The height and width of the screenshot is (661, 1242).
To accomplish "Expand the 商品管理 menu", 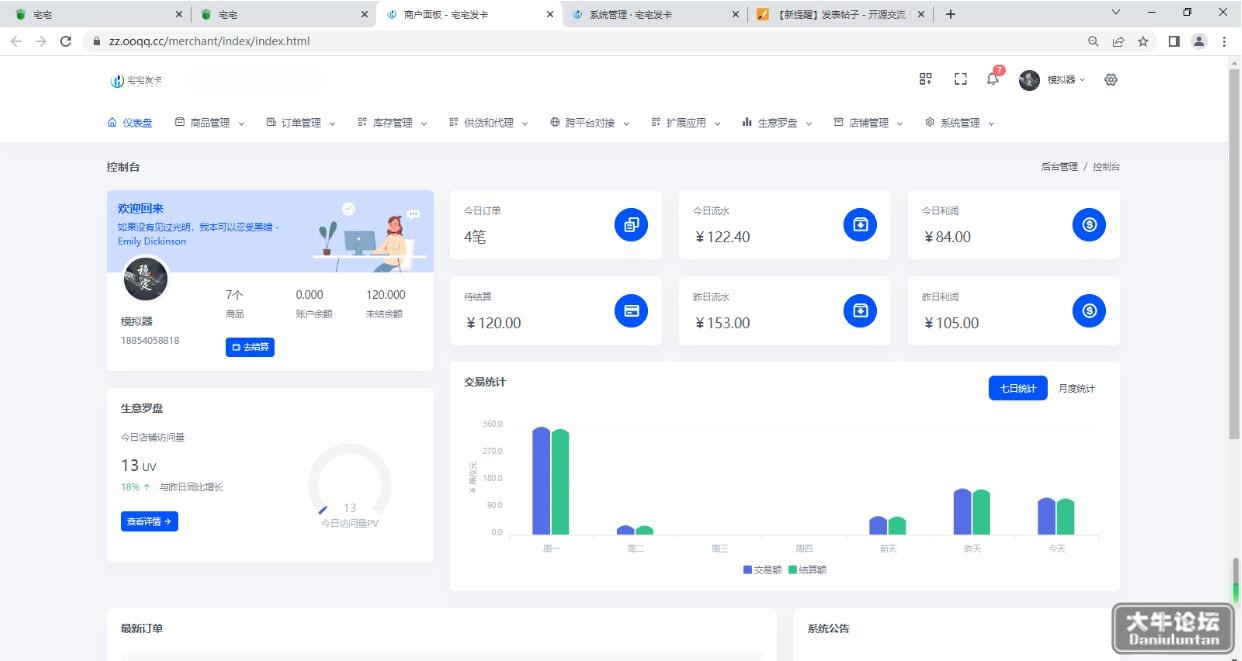I will click(210, 123).
